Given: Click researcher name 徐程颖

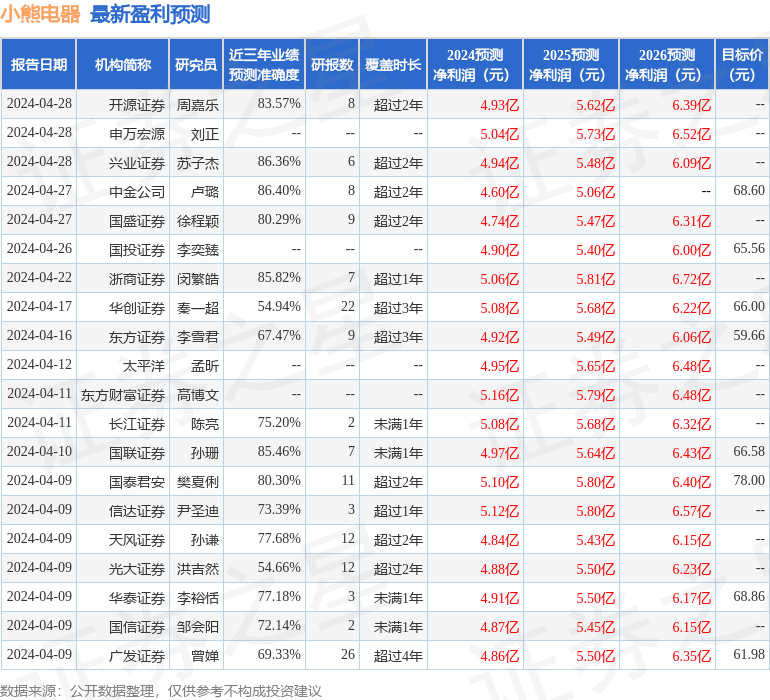Looking at the screenshot, I should pos(197,221).
